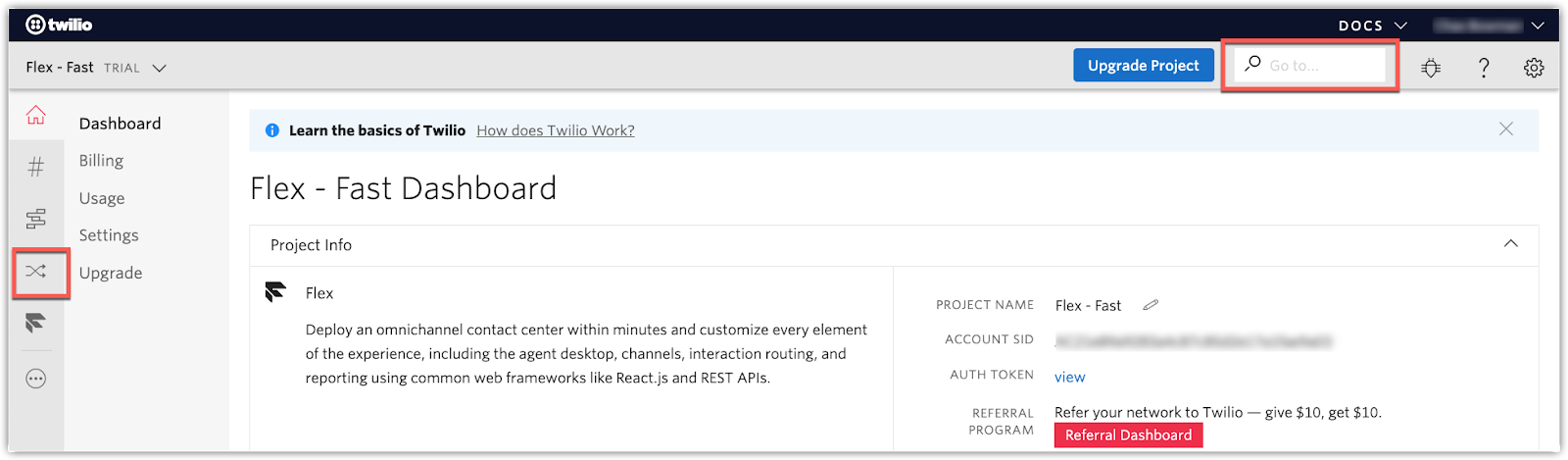Open the debugger bug icon

click(1431, 68)
